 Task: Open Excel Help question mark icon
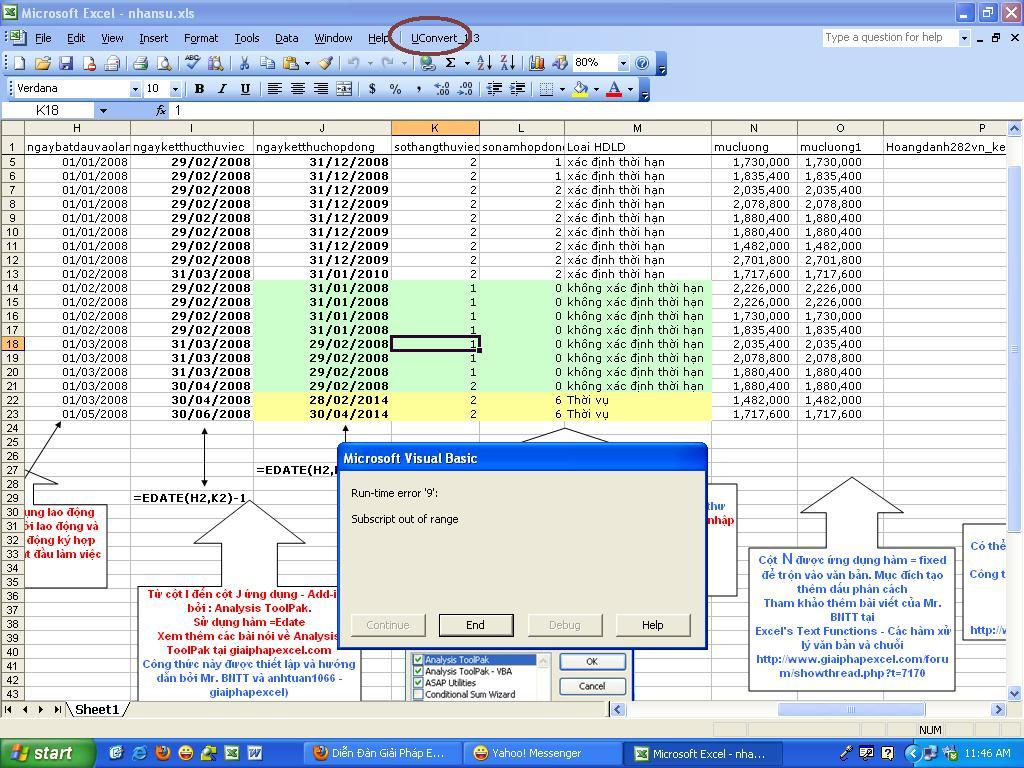click(643, 63)
